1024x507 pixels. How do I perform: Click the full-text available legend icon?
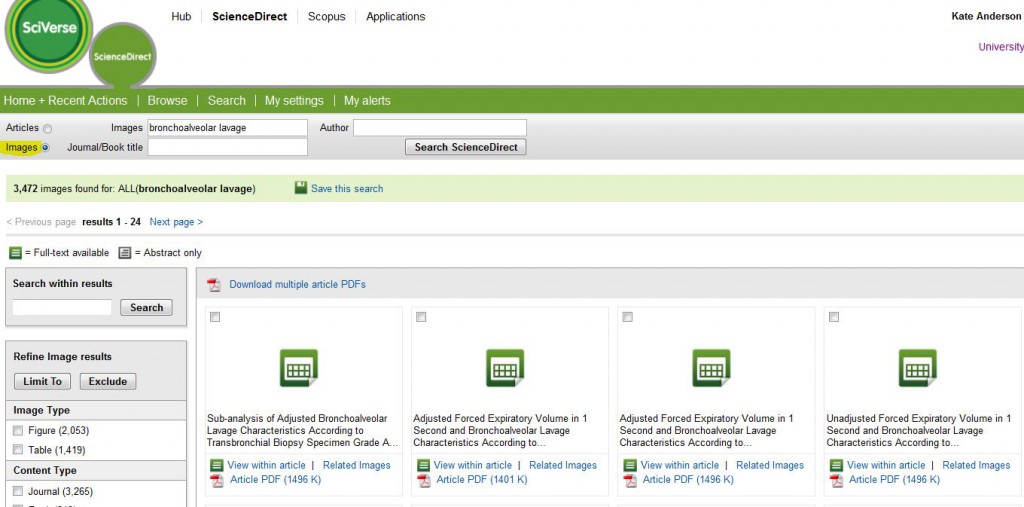15,253
